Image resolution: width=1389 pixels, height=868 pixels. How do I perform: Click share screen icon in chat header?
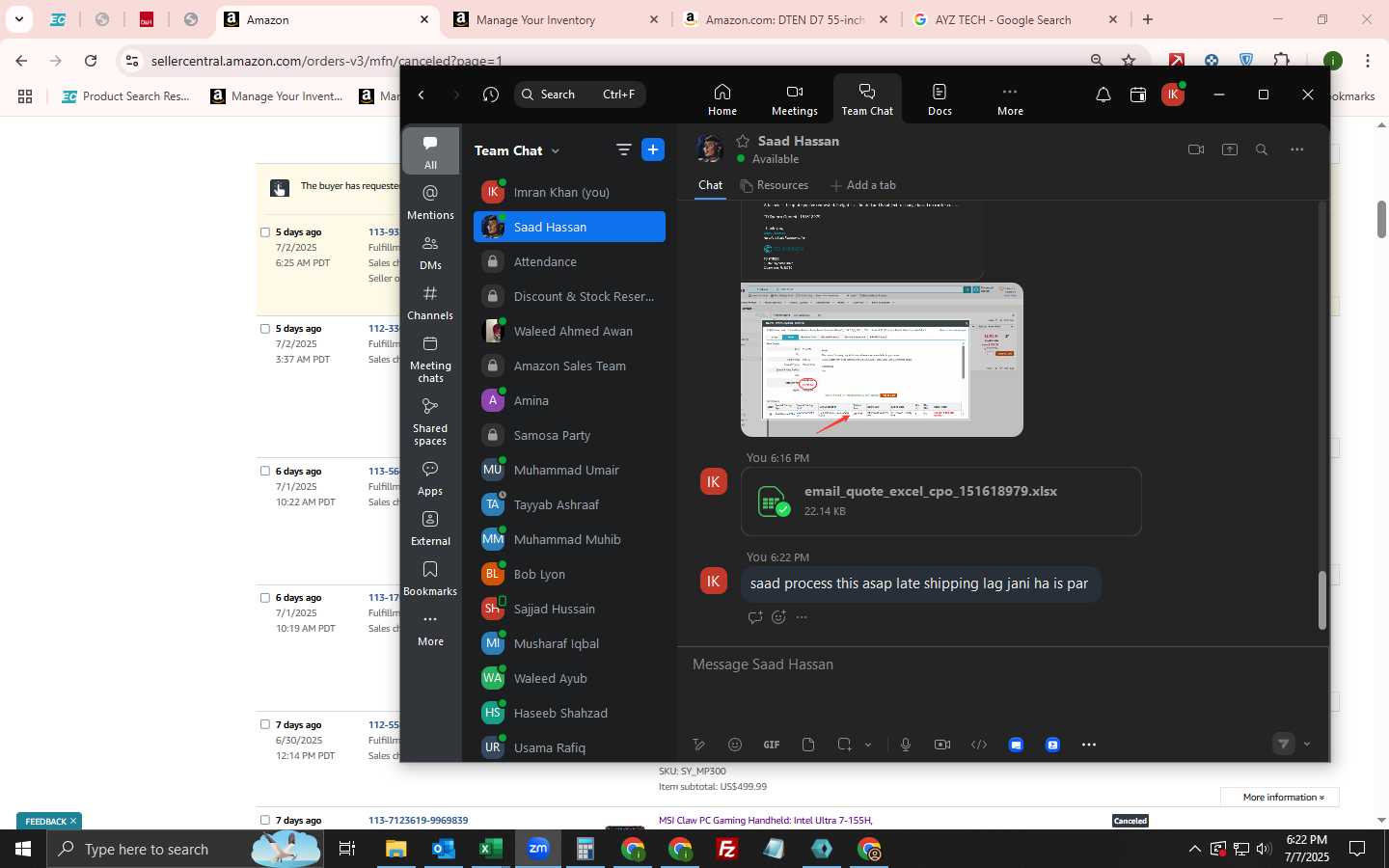[x=1230, y=149]
